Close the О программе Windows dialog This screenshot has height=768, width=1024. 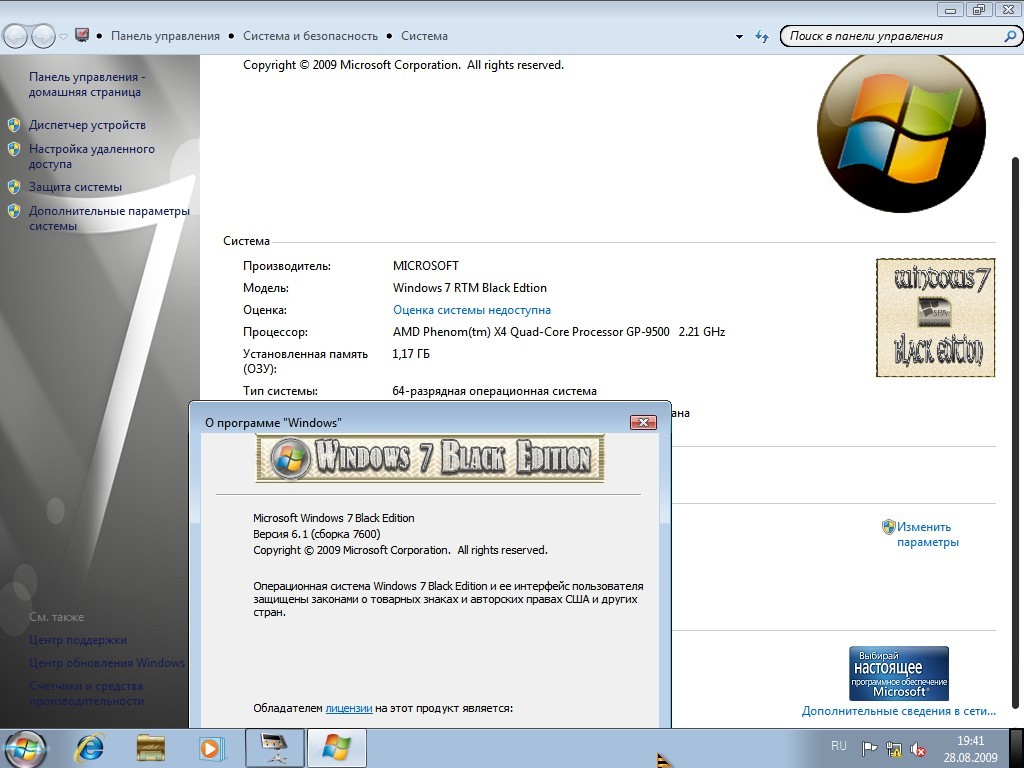(643, 423)
